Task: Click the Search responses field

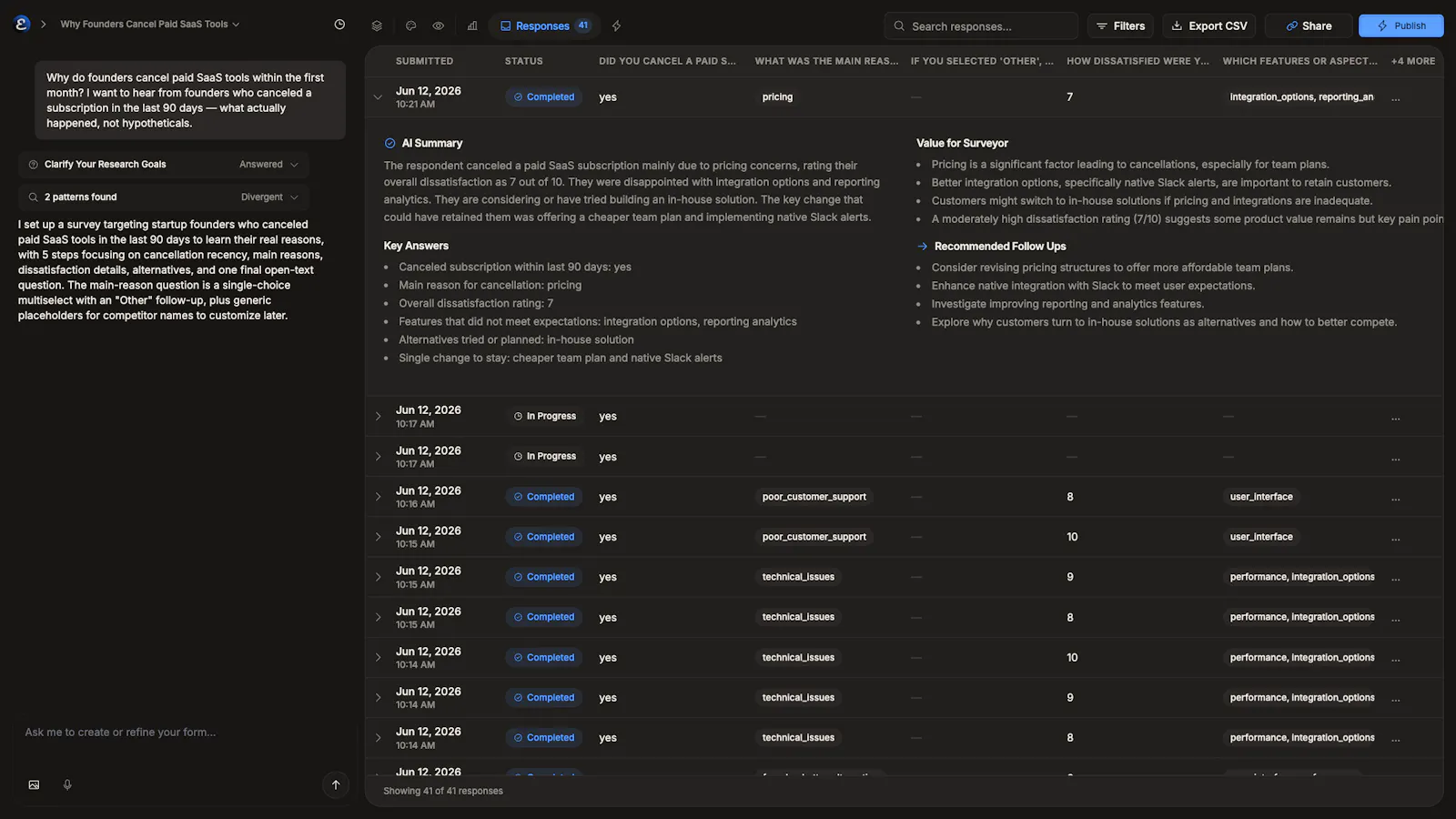Action: (x=981, y=25)
